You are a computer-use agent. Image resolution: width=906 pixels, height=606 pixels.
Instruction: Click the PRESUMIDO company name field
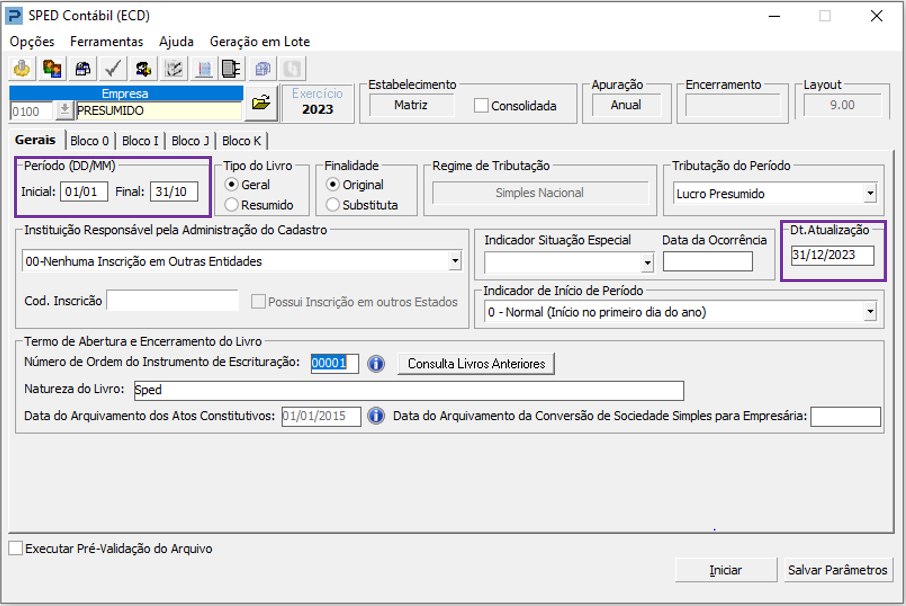158,110
